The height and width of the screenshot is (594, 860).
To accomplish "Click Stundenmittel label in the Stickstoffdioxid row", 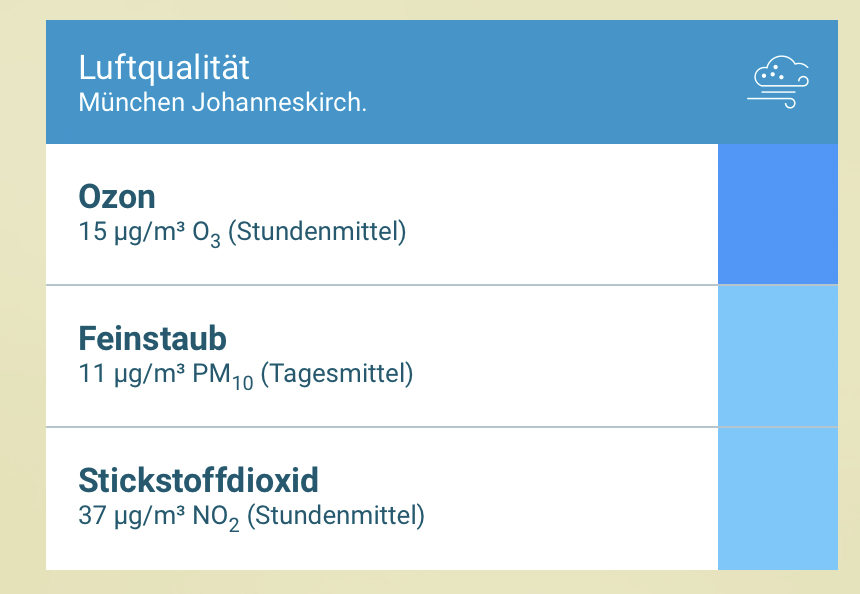I will tap(336, 517).
